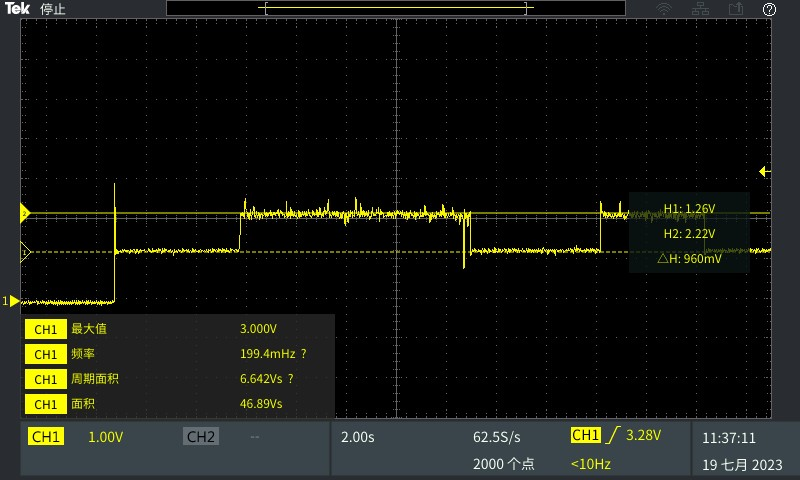The height and width of the screenshot is (480, 800).
Task: Click the trigger level arrow on right edge
Action: coord(764,172)
